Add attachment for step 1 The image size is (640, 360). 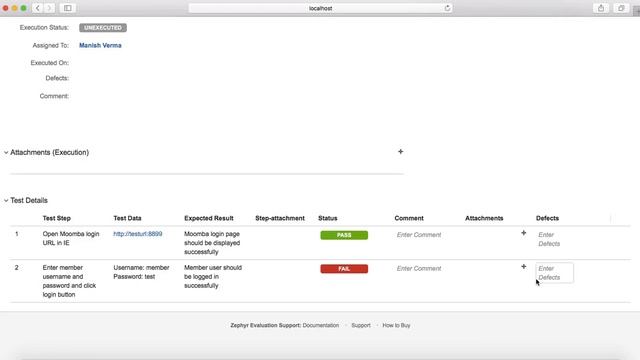click(524, 233)
